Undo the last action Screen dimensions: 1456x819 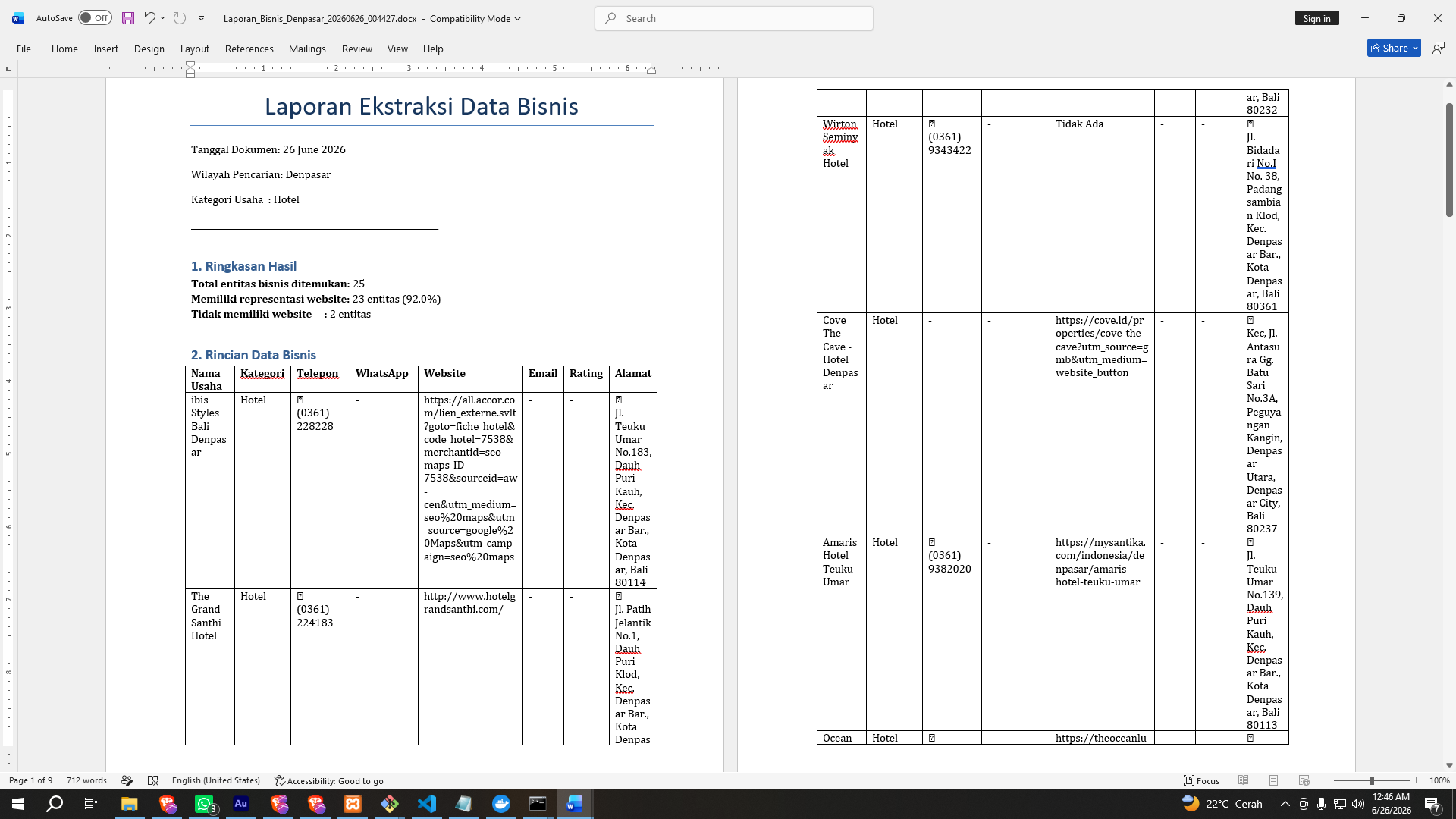pyautogui.click(x=149, y=18)
